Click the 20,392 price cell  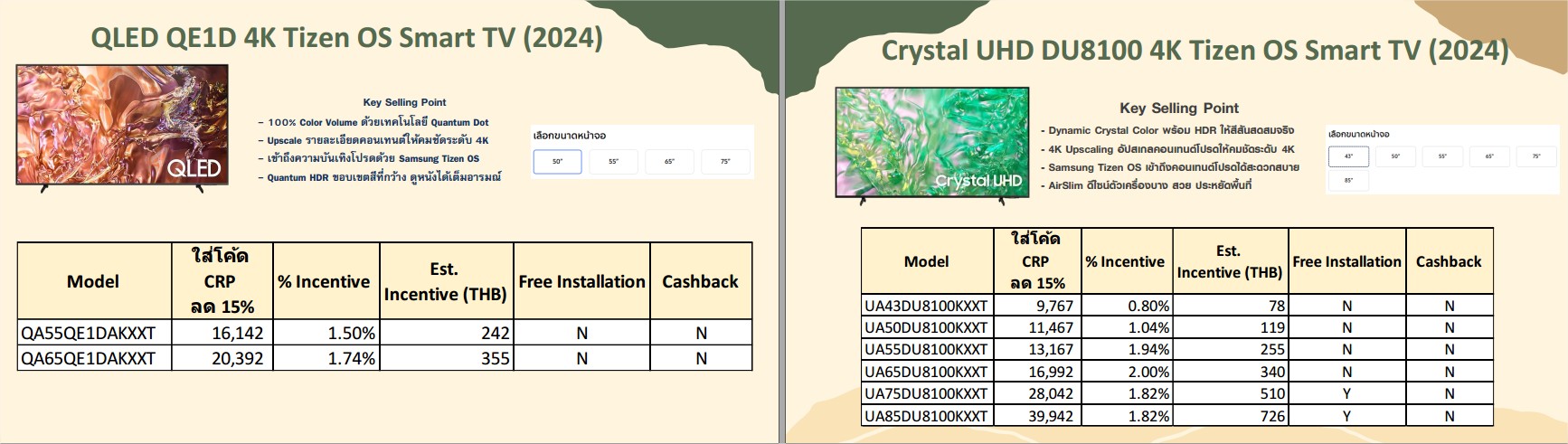coord(222,358)
